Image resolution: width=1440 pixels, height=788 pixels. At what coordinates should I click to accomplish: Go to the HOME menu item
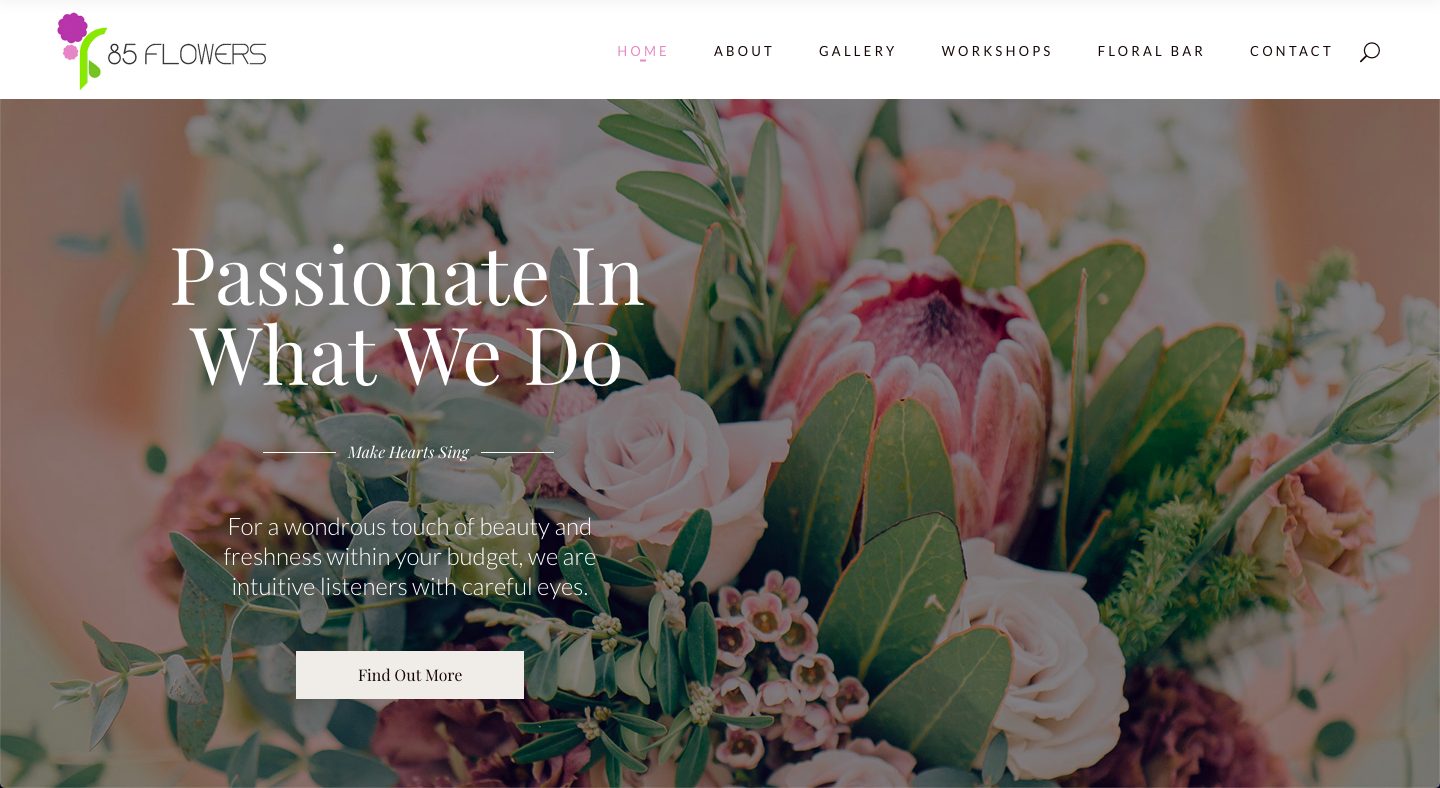[x=643, y=51]
